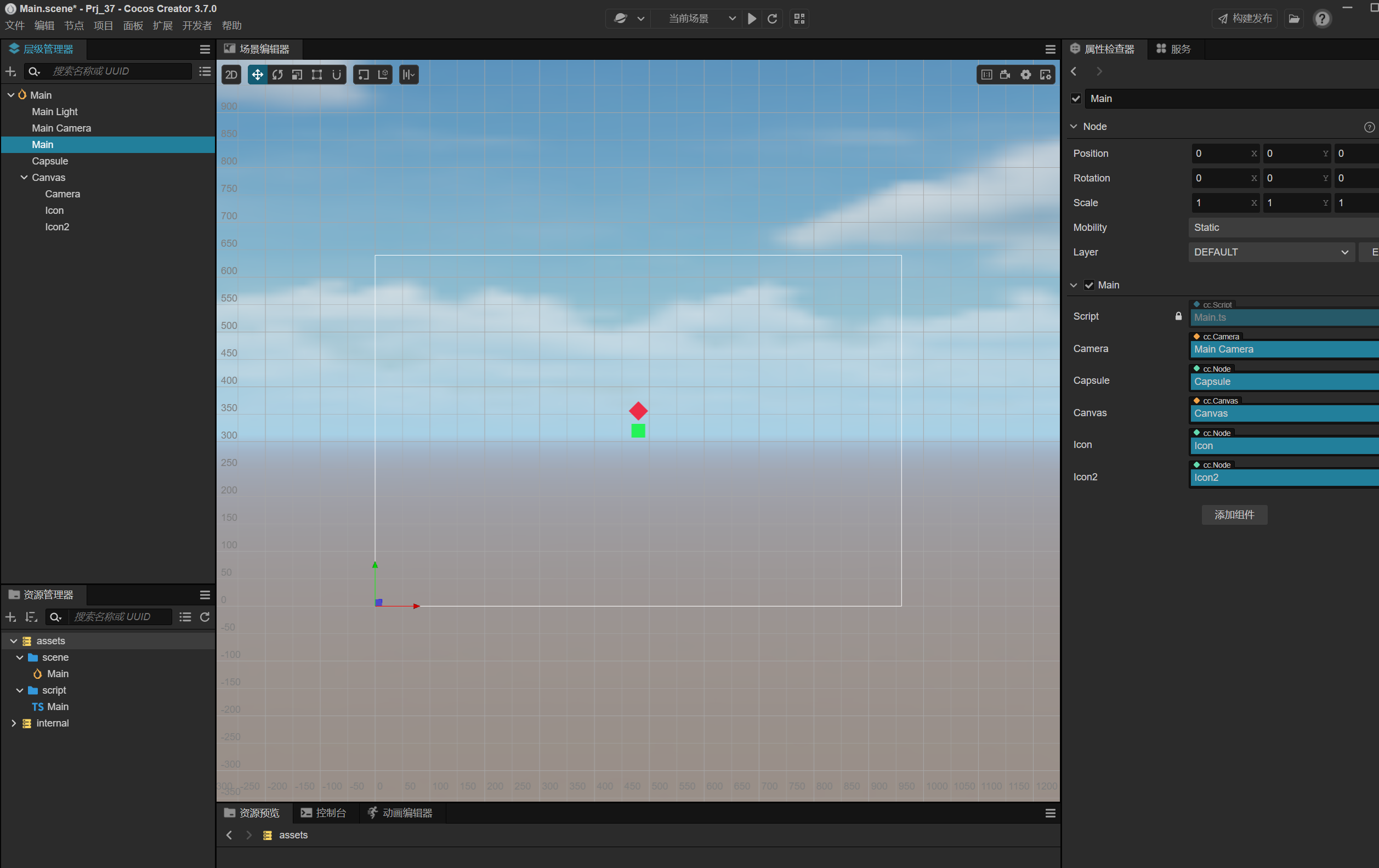
Task: Open the 节点 menu
Action: tap(73, 26)
